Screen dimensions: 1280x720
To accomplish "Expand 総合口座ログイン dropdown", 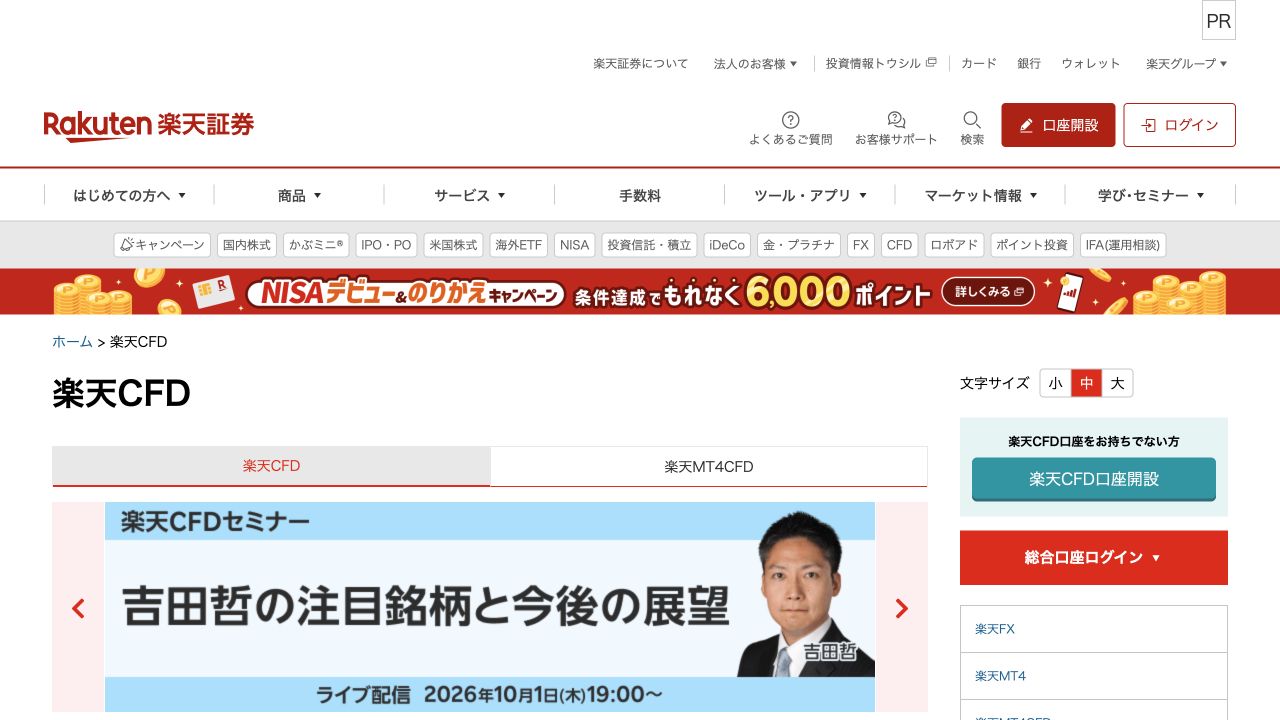I will 1094,557.
